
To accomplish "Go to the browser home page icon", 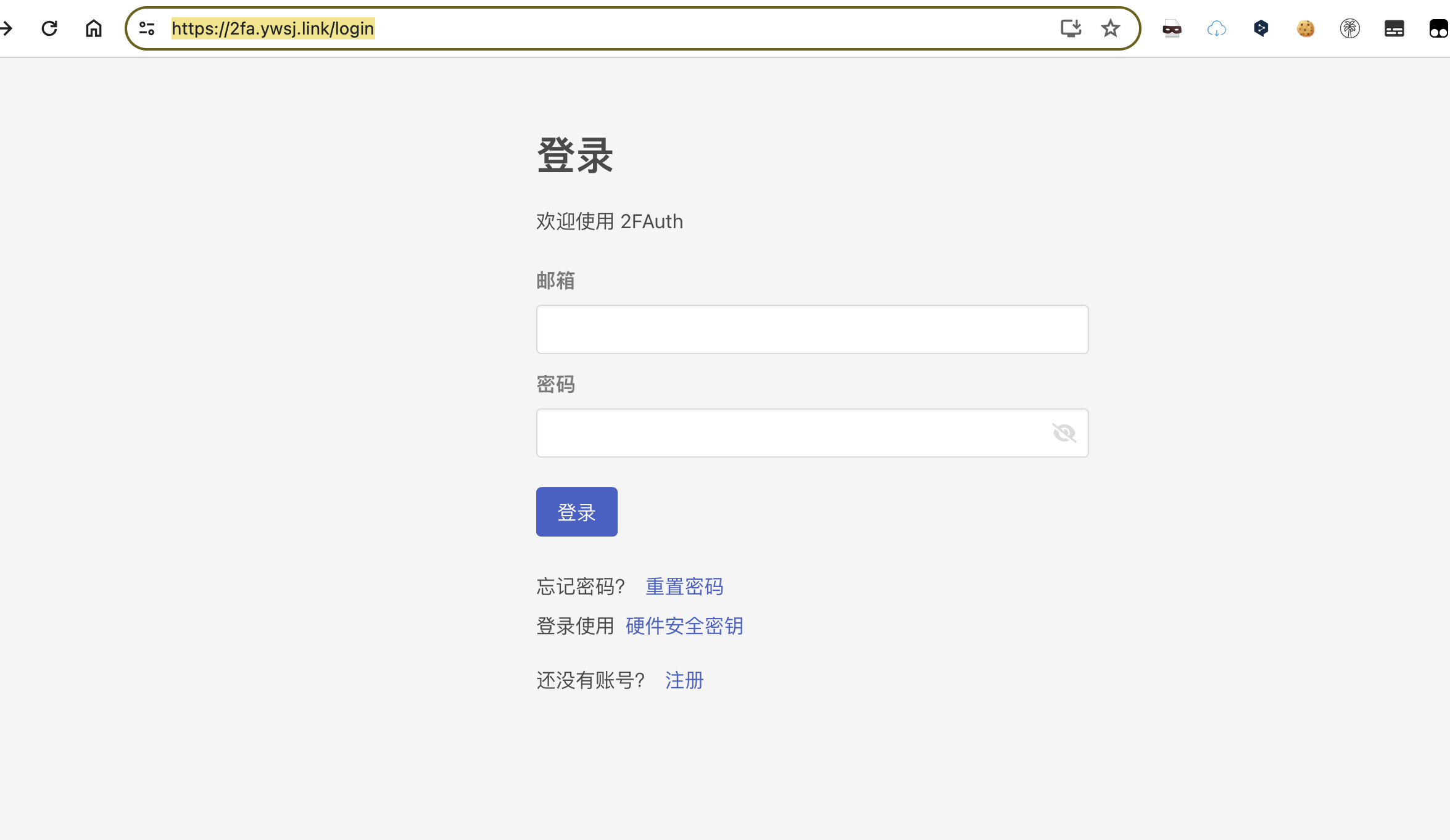I will (x=94, y=28).
